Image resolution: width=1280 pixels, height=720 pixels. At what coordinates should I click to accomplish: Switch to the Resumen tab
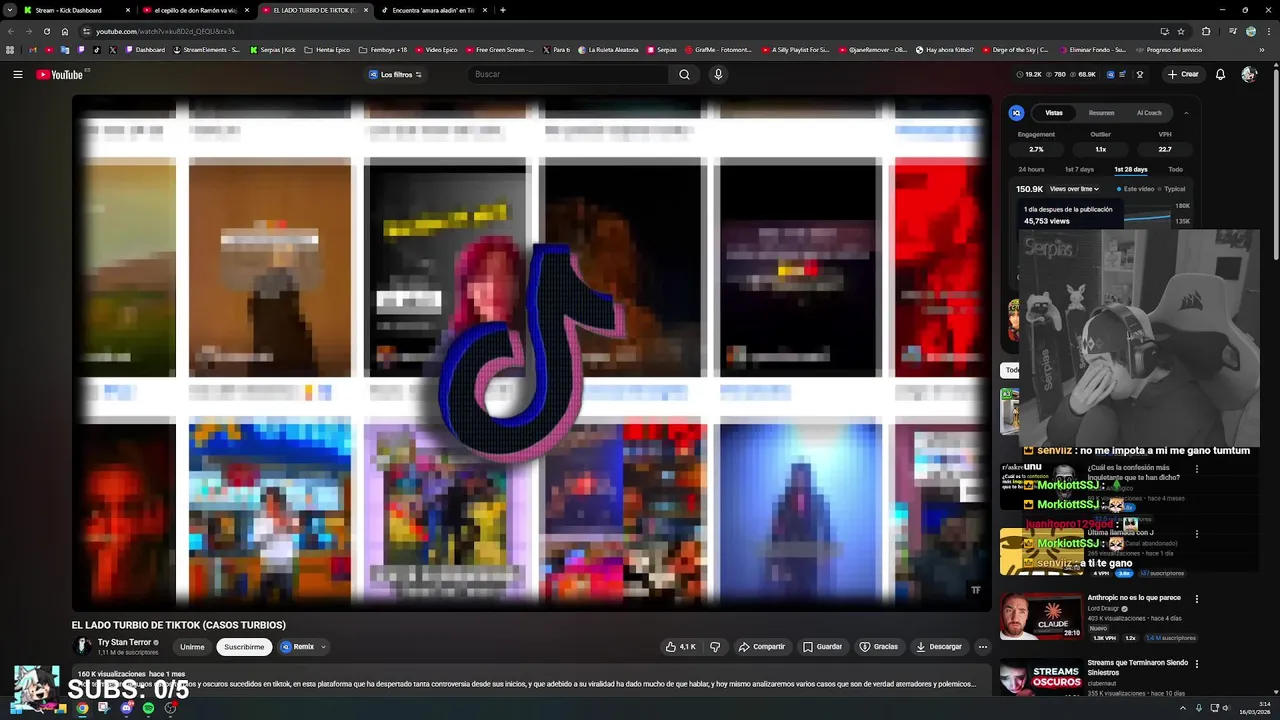click(1101, 113)
